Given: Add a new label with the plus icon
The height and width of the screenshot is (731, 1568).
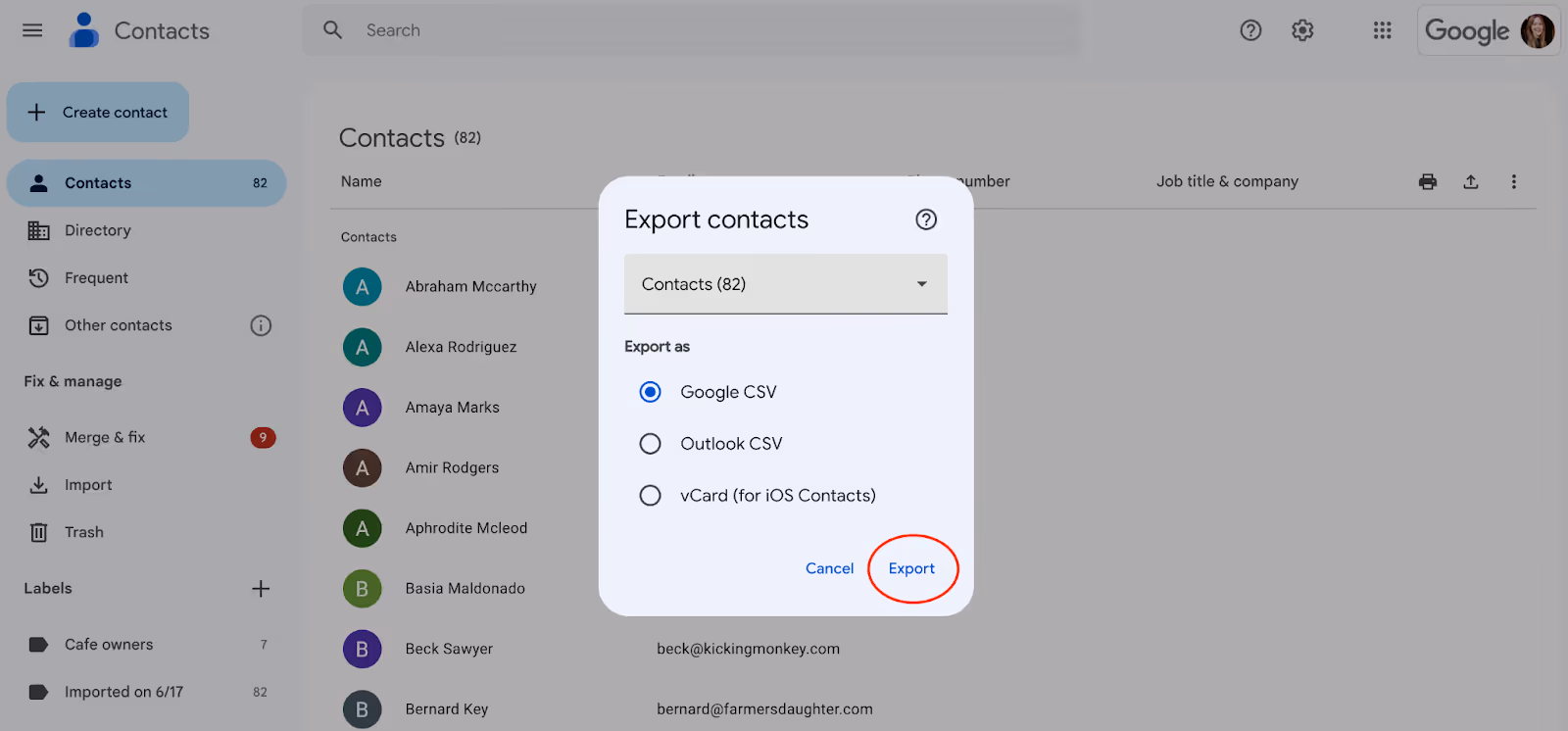Looking at the screenshot, I should [261, 589].
